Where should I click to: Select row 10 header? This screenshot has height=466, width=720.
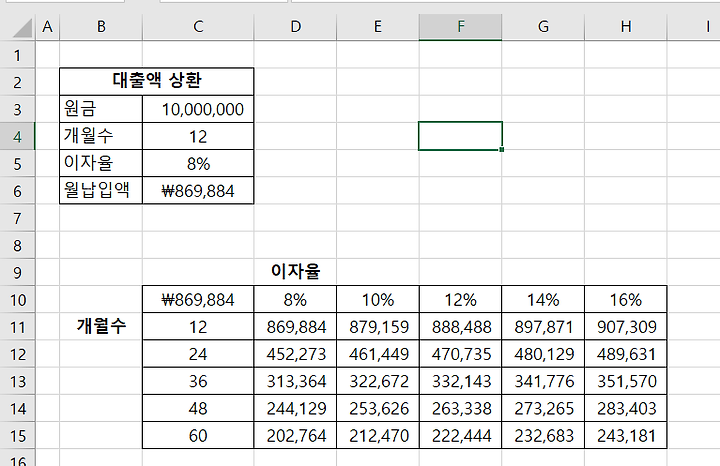[x=17, y=300]
